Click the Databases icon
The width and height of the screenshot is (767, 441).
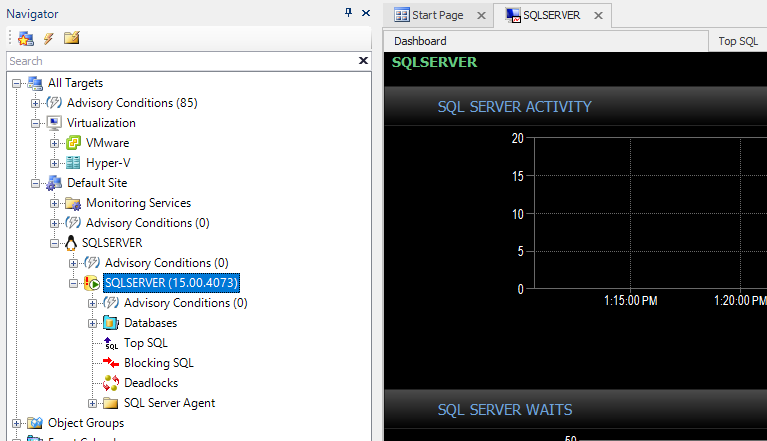pos(111,323)
